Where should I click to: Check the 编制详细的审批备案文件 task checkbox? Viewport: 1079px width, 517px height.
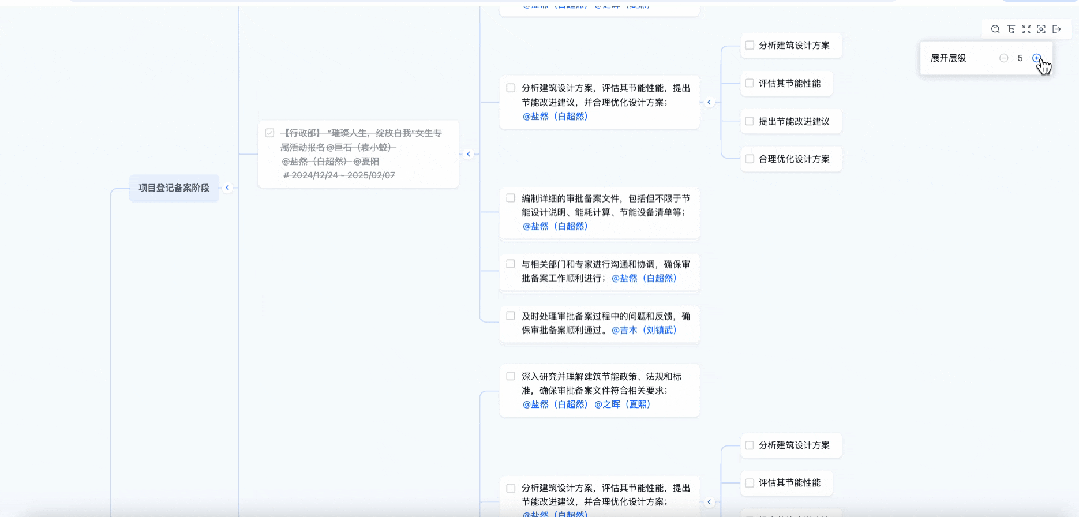pos(511,198)
